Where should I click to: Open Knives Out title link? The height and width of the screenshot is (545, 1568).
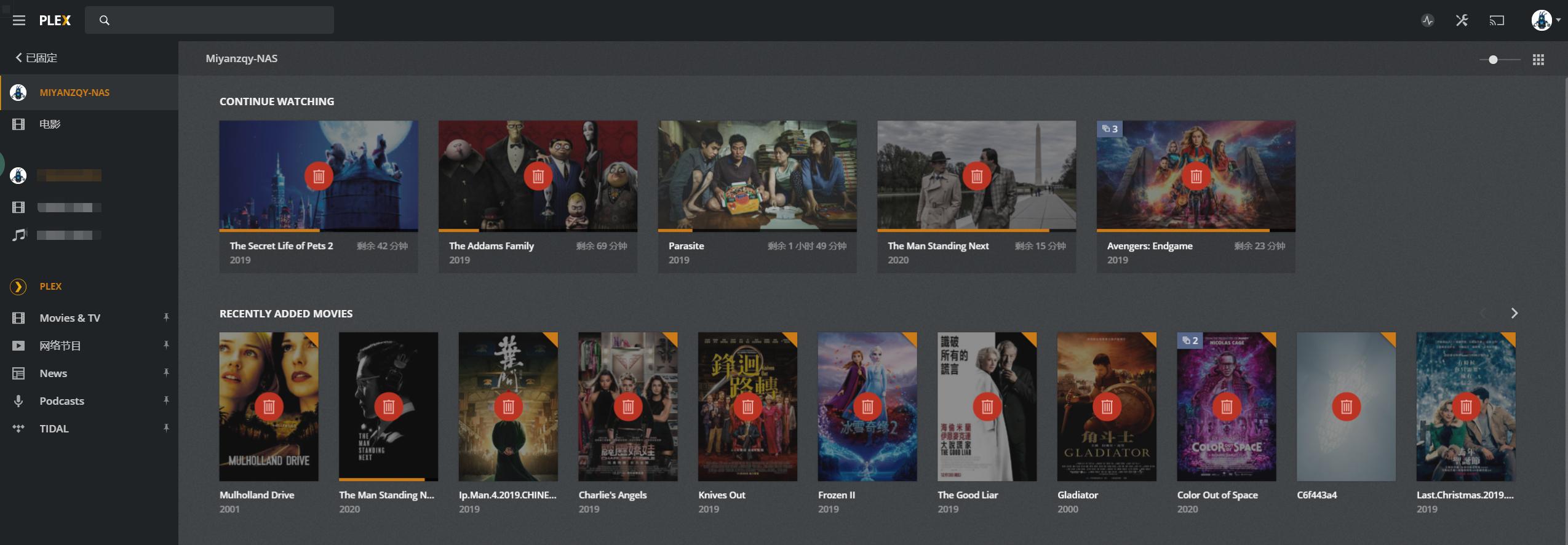(x=722, y=495)
